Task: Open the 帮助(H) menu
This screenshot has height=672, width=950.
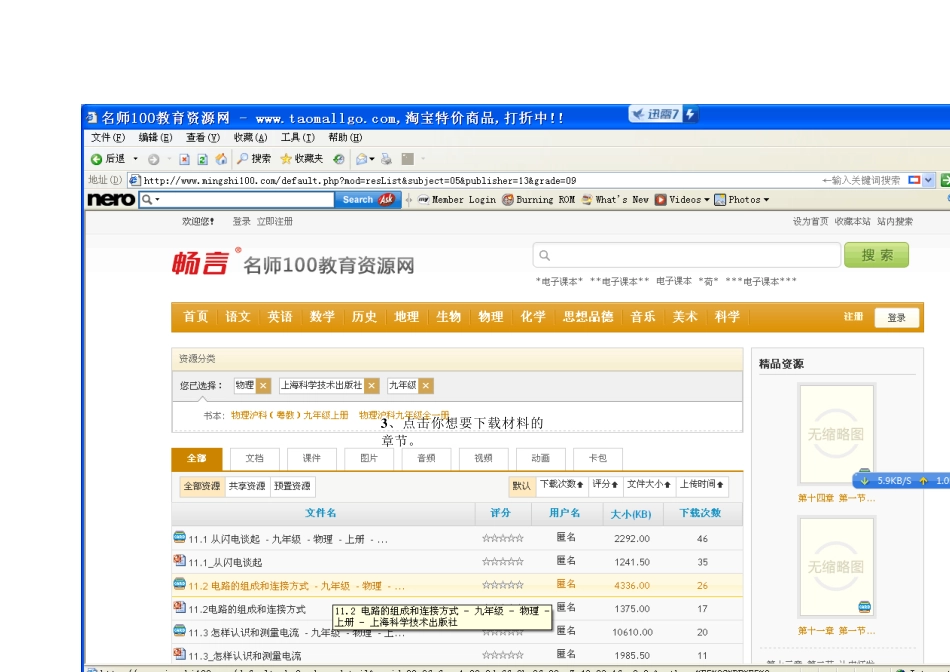Action: [x=345, y=138]
